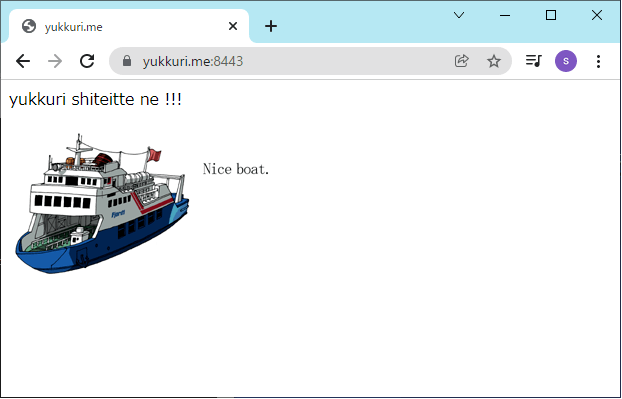622x399 pixels.
Task: Click the forward navigation arrow
Action: 55,61
